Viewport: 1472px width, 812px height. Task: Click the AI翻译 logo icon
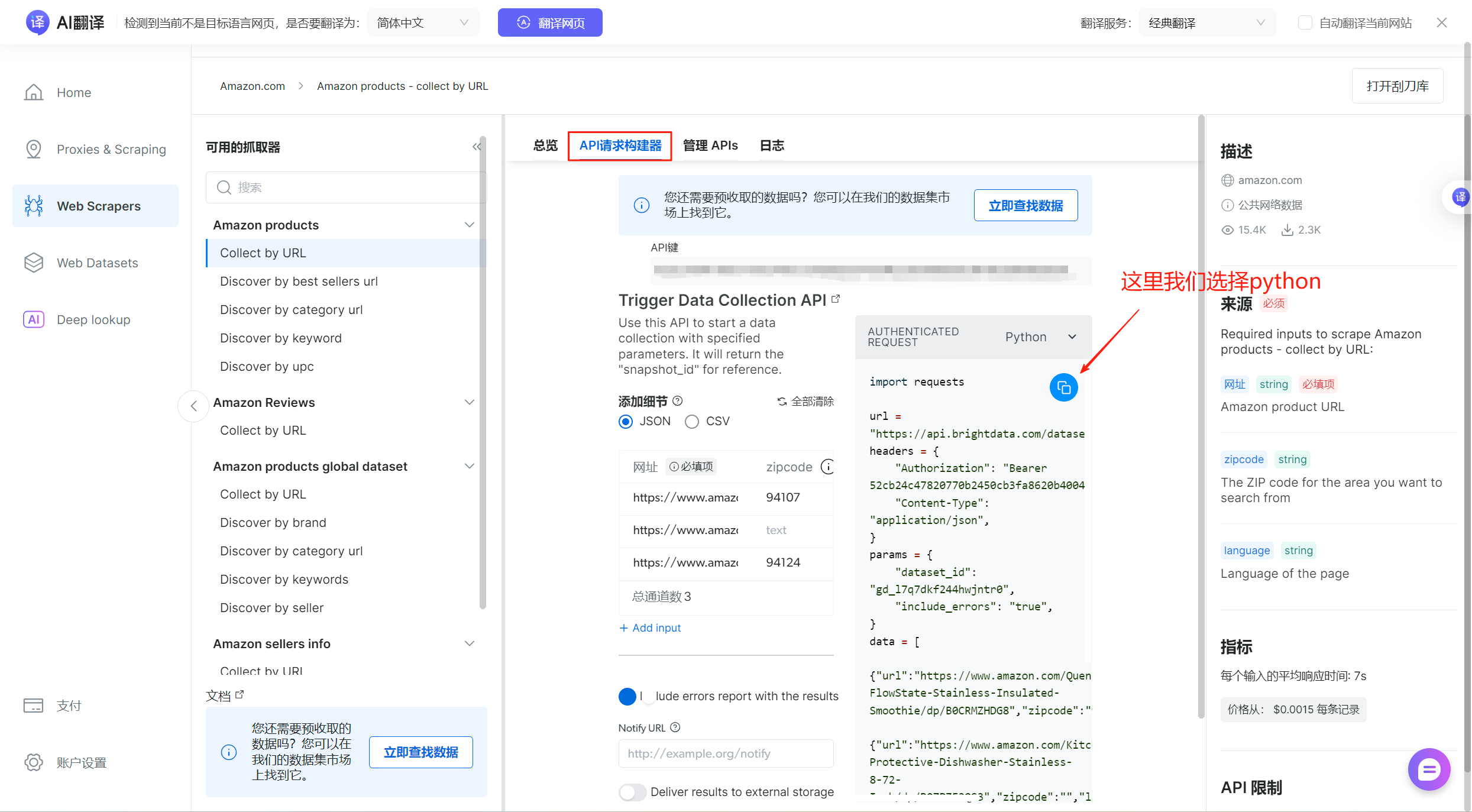[x=37, y=22]
